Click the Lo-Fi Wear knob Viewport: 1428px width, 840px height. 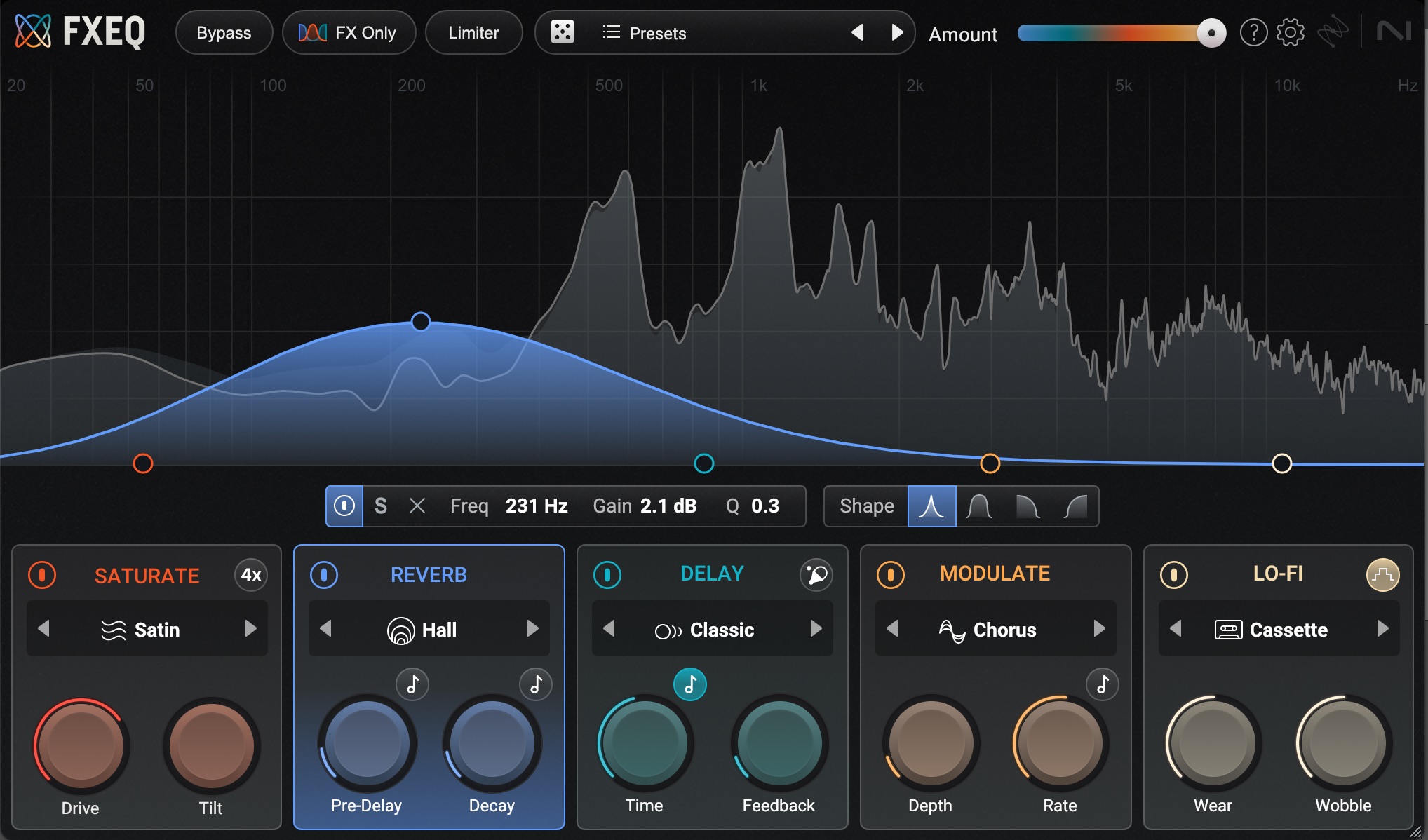tap(1213, 743)
